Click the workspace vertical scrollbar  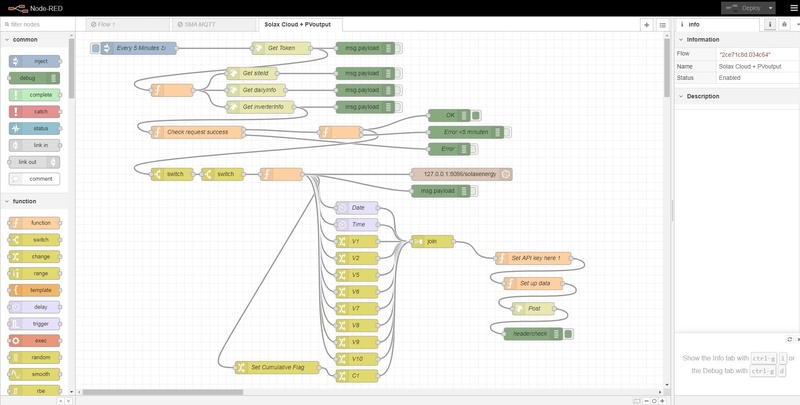pos(667,68)
